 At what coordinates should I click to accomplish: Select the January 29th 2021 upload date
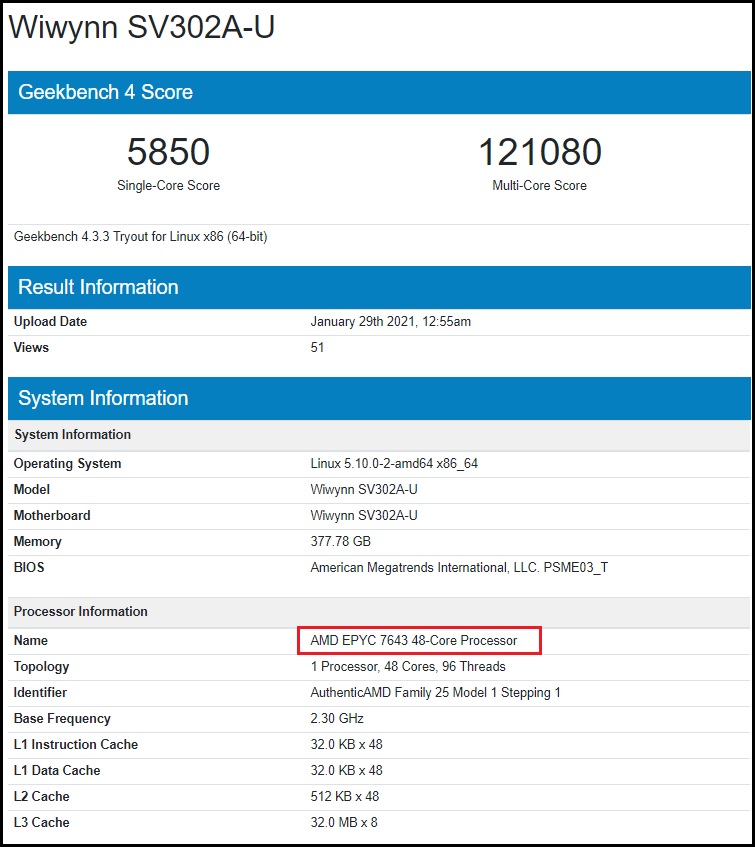tap(390, 321)
